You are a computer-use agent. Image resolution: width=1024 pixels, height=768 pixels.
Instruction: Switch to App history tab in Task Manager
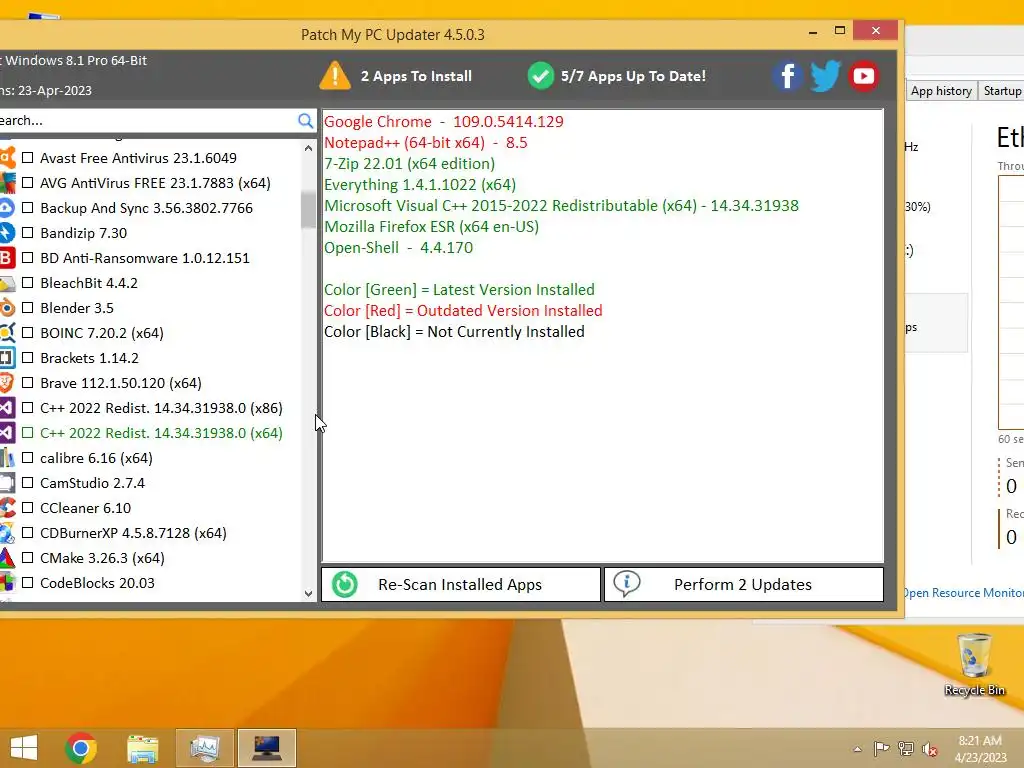[x=941, y=91]
